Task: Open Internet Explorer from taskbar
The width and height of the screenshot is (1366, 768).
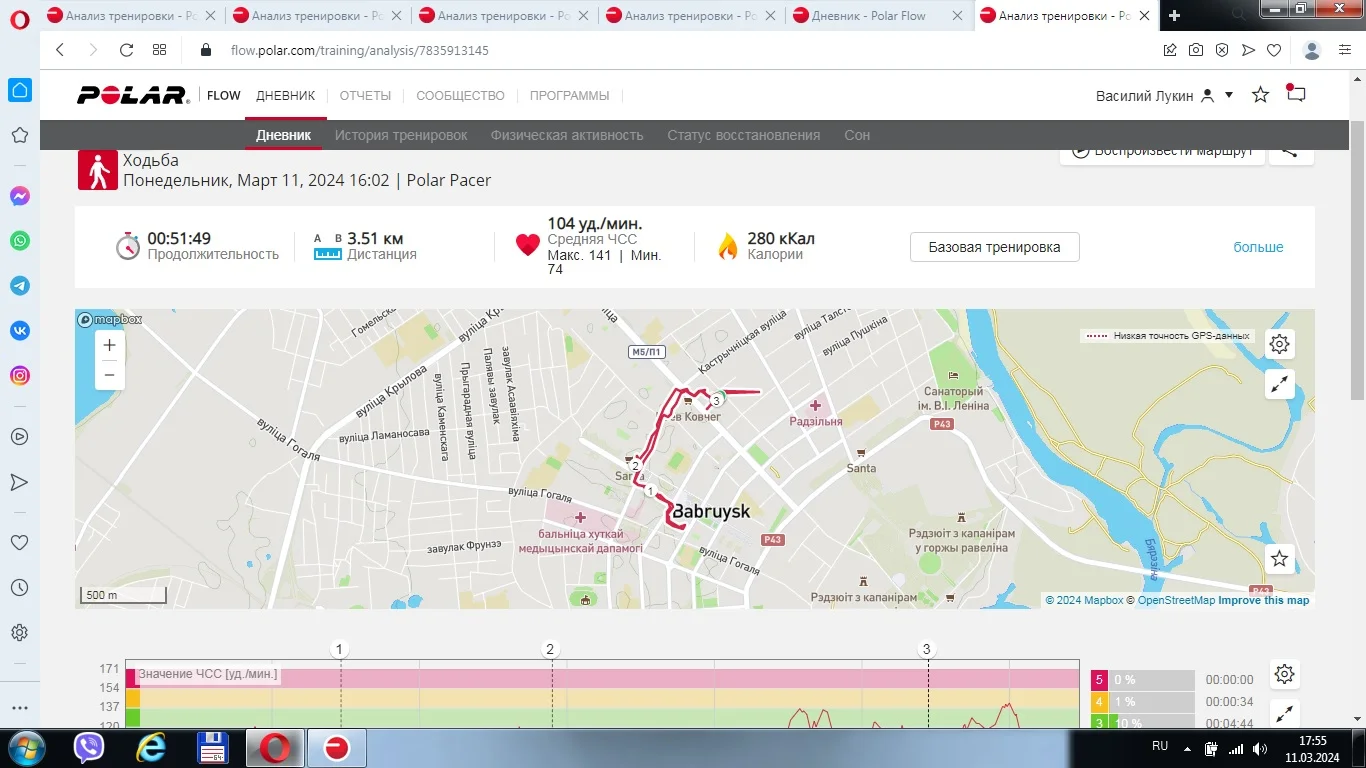Action: (152, 748)
